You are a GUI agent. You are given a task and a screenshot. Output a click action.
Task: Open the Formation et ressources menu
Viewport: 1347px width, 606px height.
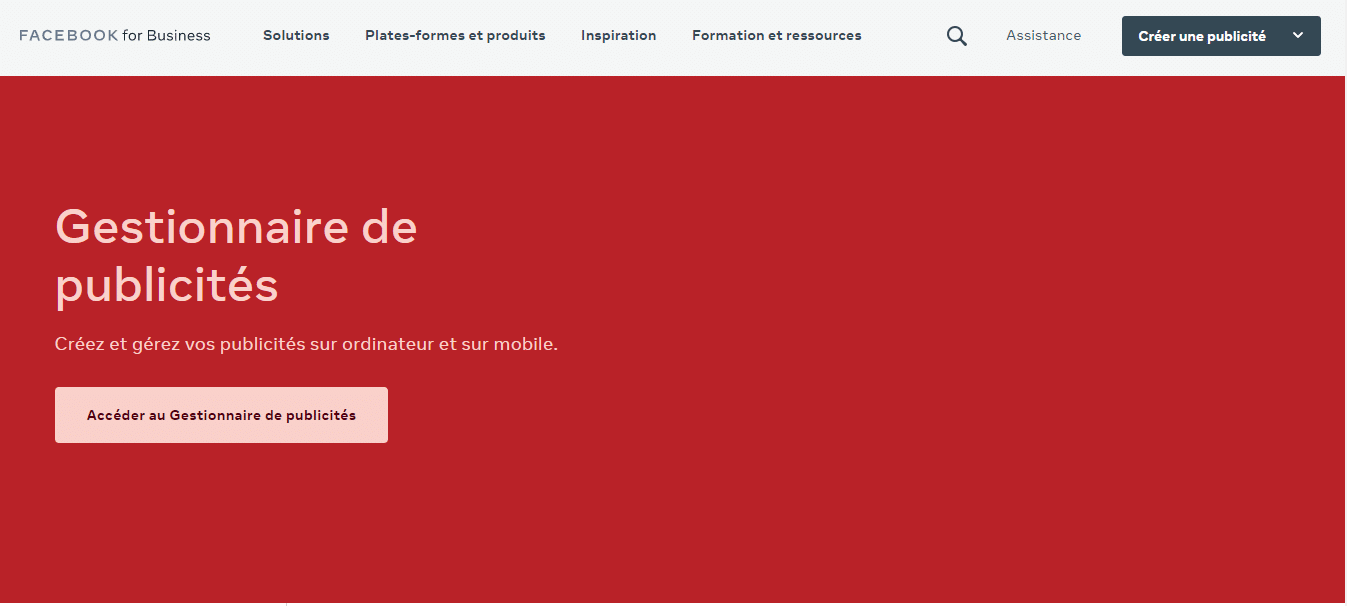click(777, 36)
